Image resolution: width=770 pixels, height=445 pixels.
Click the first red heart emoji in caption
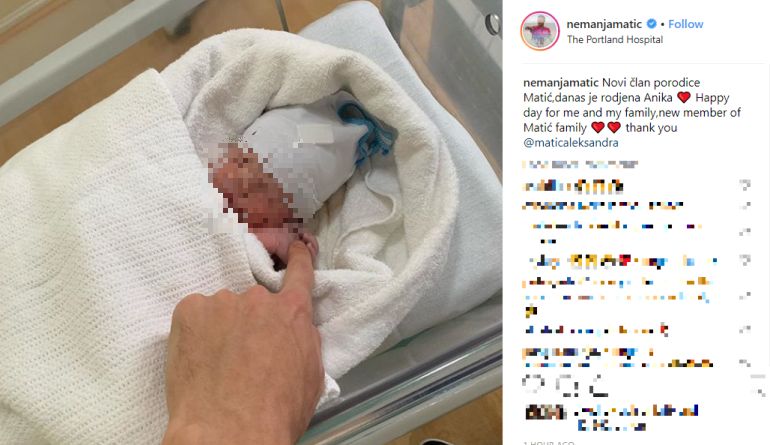(684, 97)
